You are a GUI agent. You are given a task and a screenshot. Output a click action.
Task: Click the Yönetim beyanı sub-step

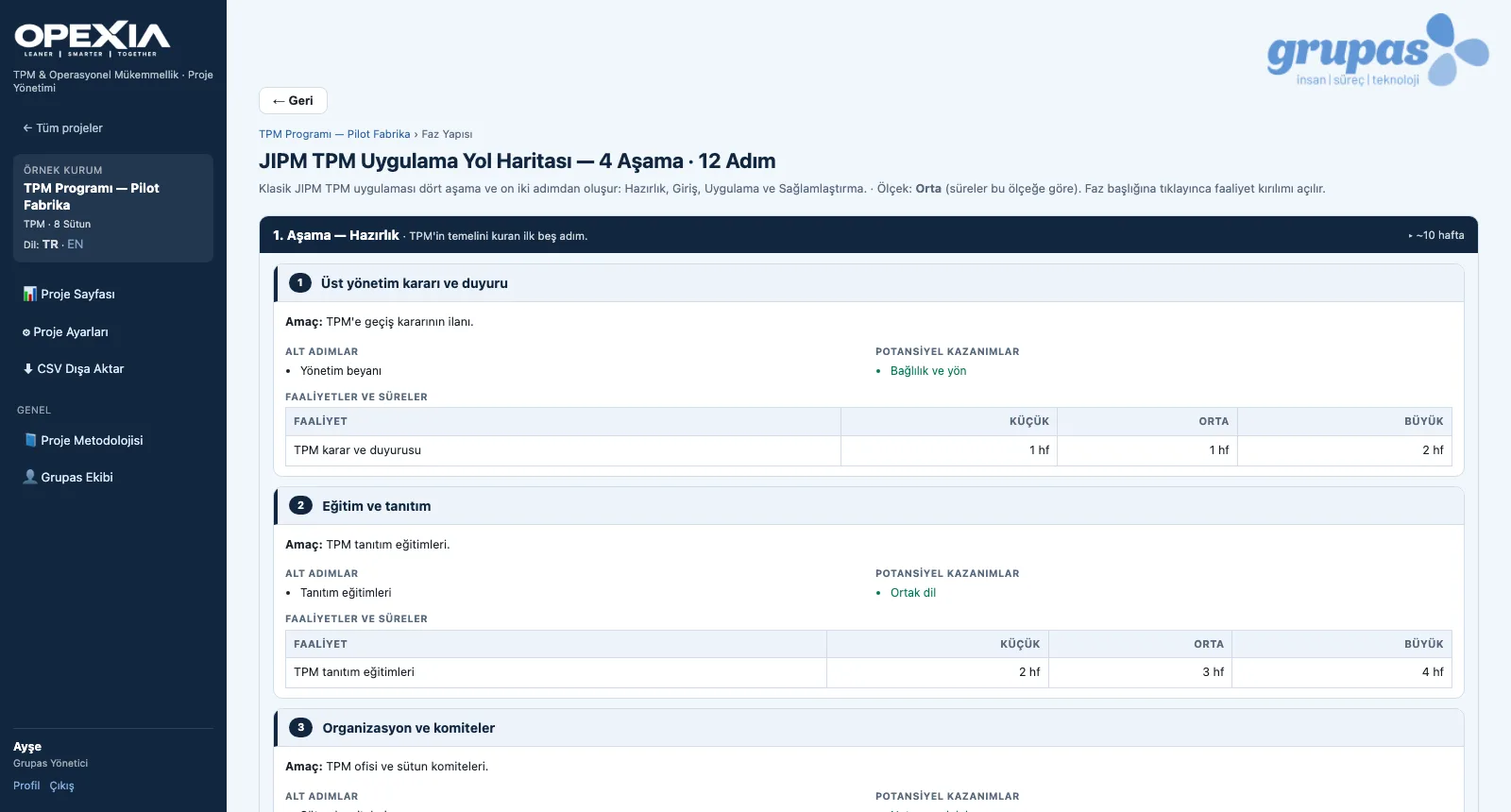point(341,371)
